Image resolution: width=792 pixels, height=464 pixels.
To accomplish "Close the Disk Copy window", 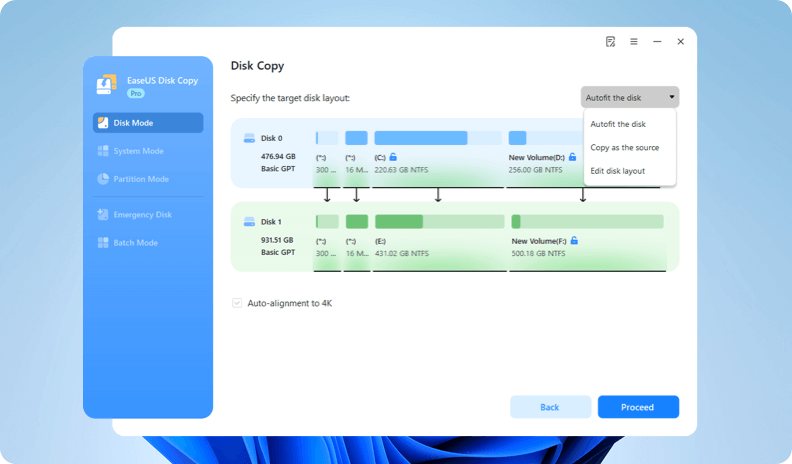I will pyautogui.click(x=680, y=41).
